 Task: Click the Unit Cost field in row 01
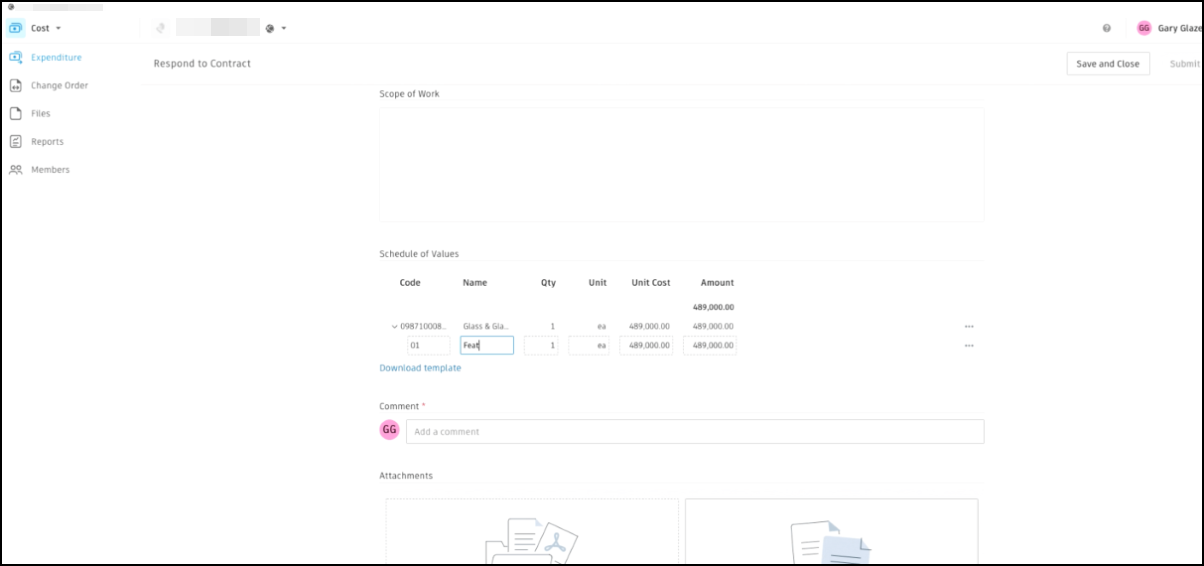(x=646, y=345)
